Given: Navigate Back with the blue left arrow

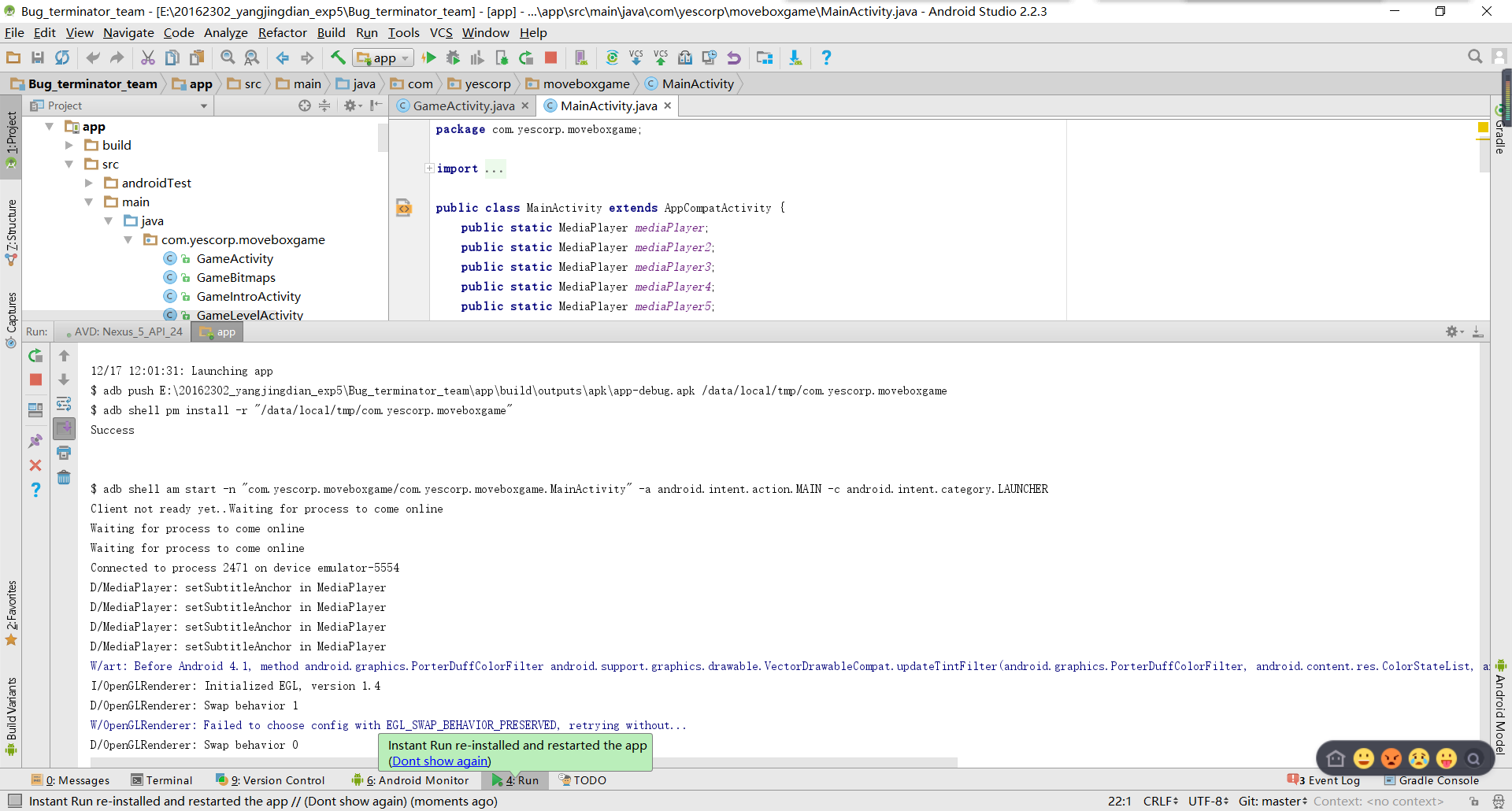Looking at the screenshot, I should pyautogui.click(x=282, y=57).
